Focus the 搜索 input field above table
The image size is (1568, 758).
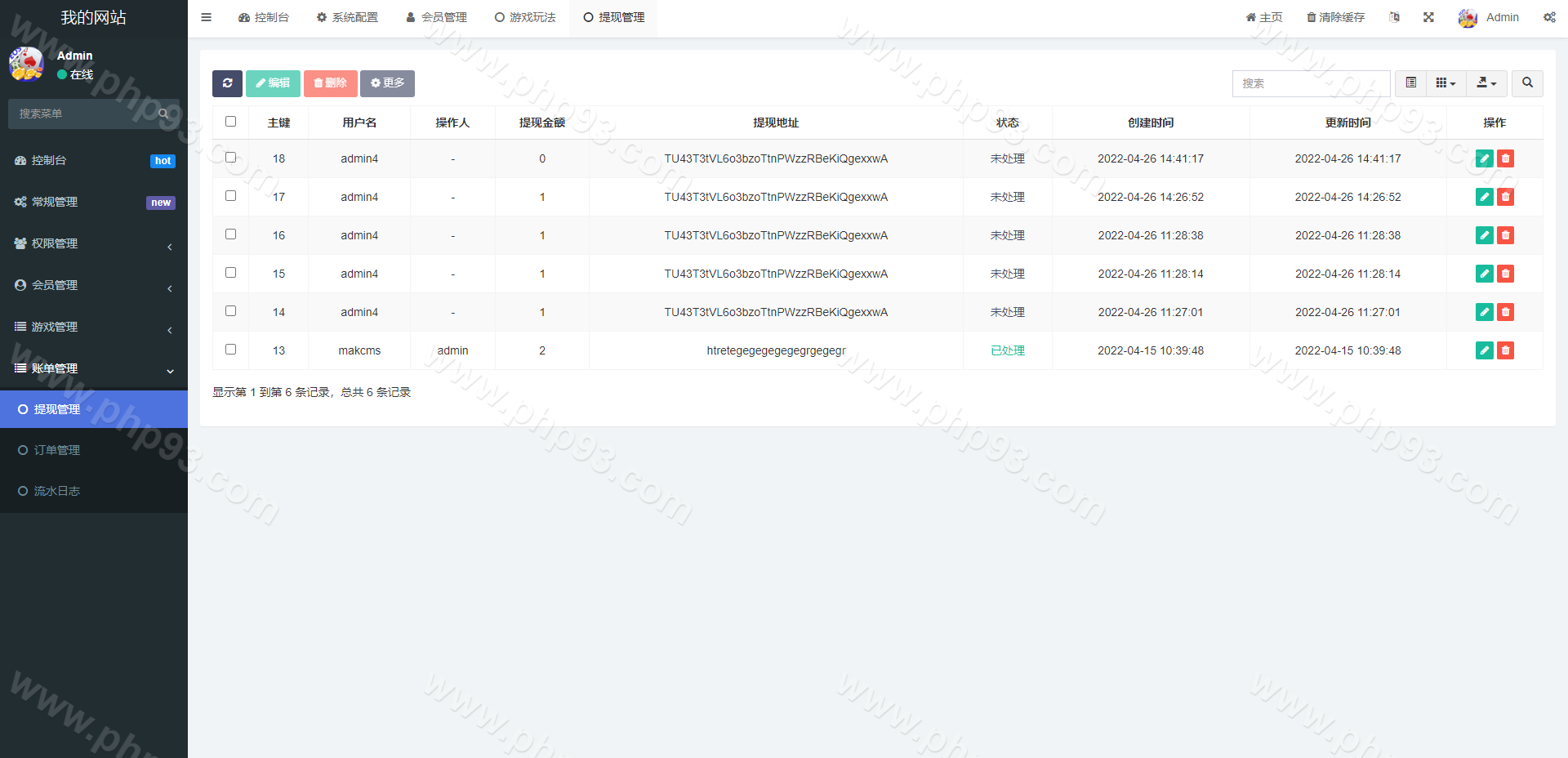(x=1311, y=83)
